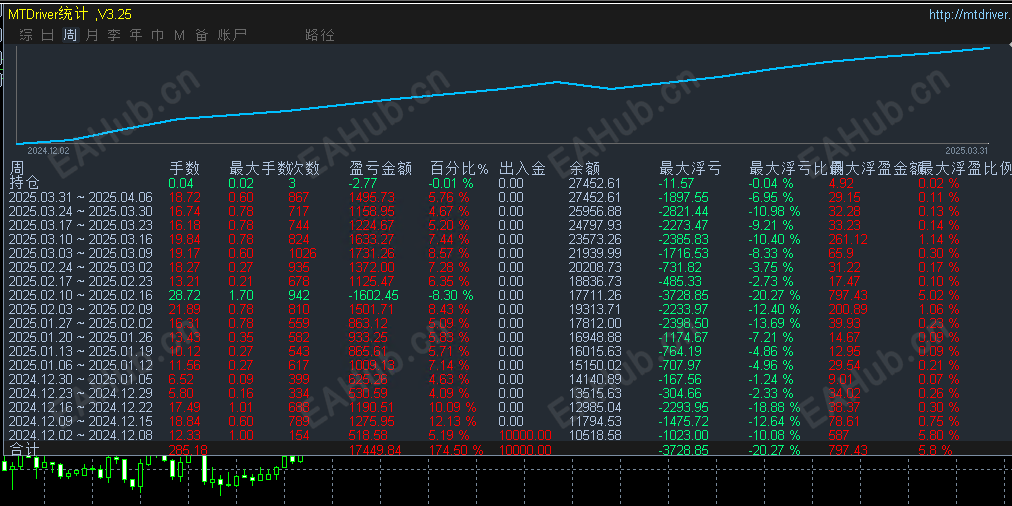
Task: Click the green lots value 28.72
Action: pyautogui.click(x=185, y=295)
